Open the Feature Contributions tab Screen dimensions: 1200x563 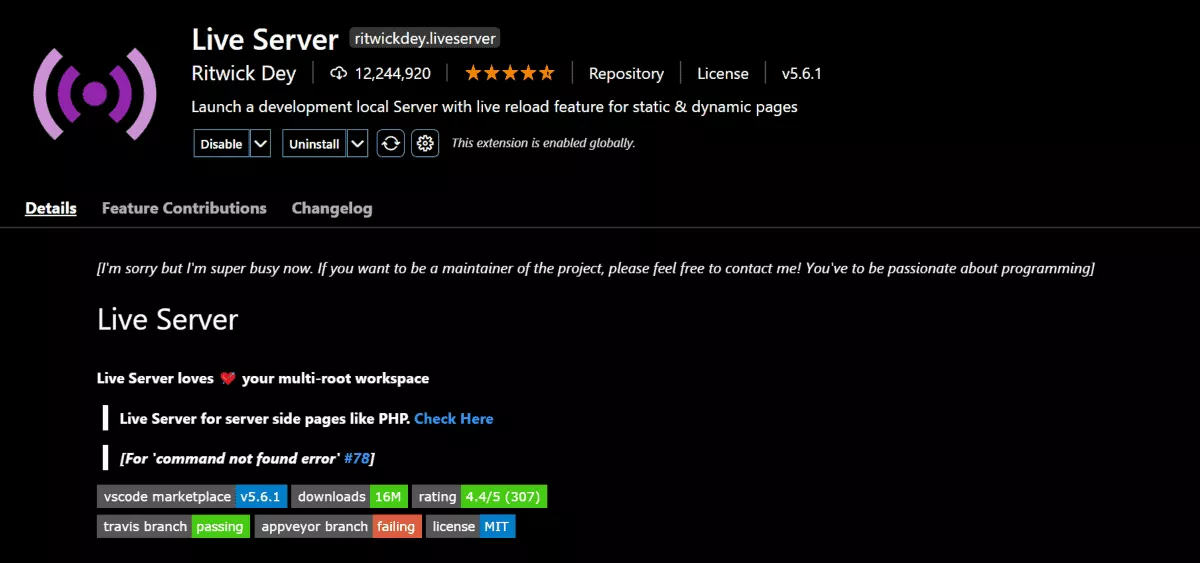[x=184, y=208]
